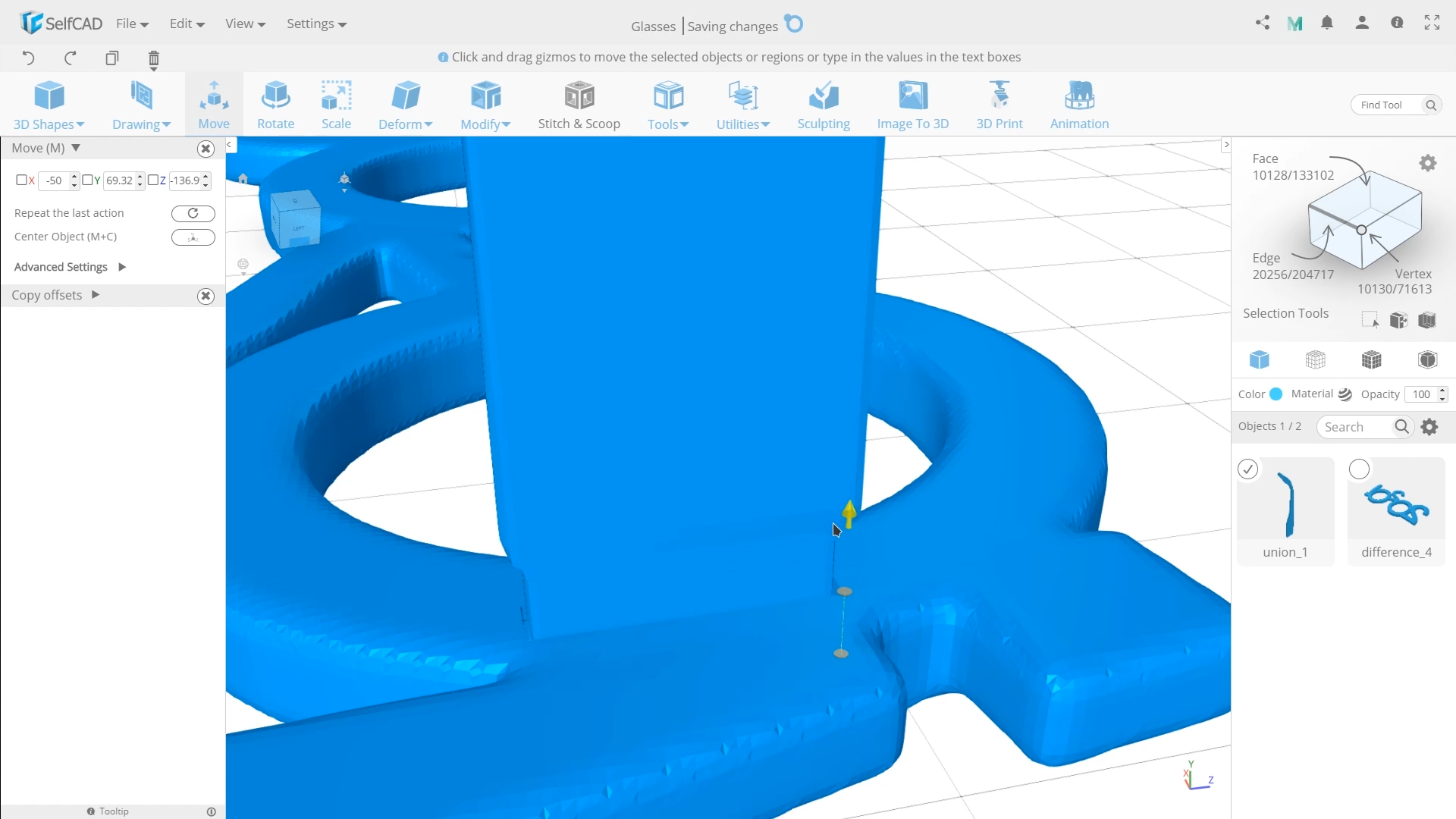Click the Find Tool search field
Viewport: 1456px width, 819px height.
(1396, 105)
